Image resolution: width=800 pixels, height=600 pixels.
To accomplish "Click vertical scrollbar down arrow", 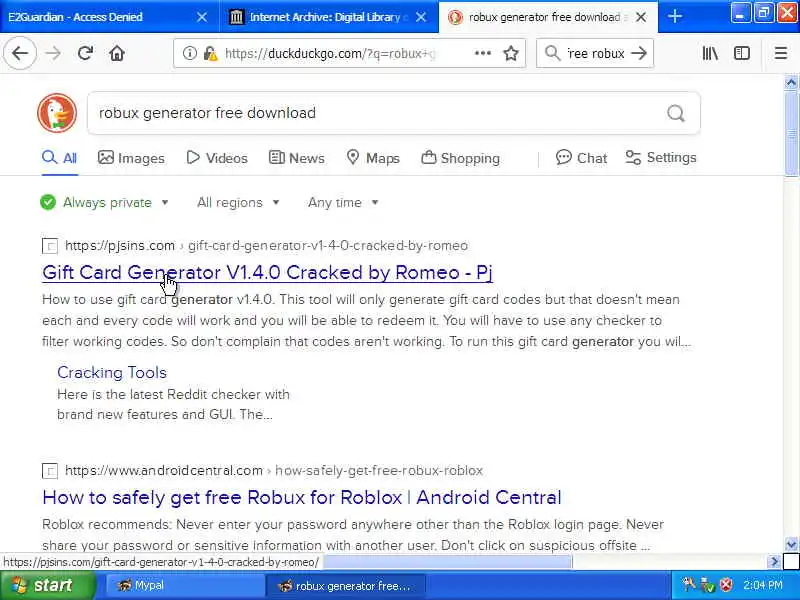I will point(791,544).
